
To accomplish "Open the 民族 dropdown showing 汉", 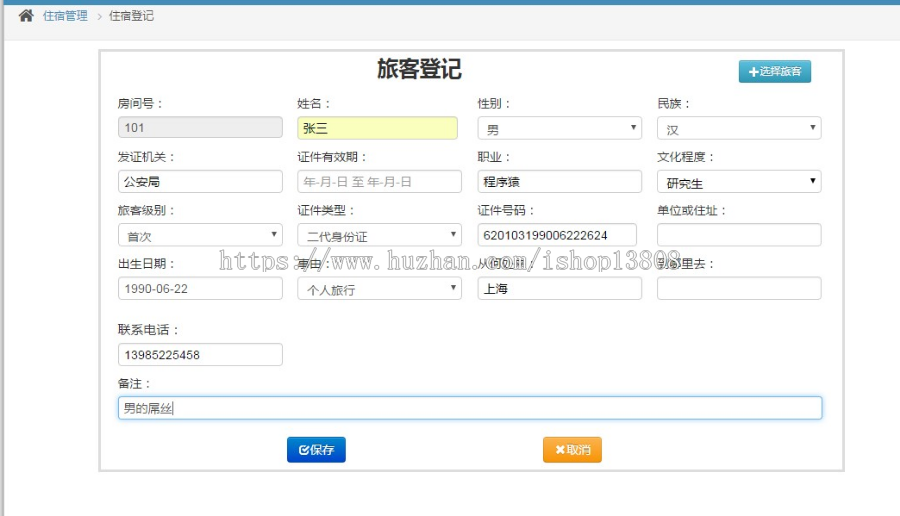I will click(739, 129).
